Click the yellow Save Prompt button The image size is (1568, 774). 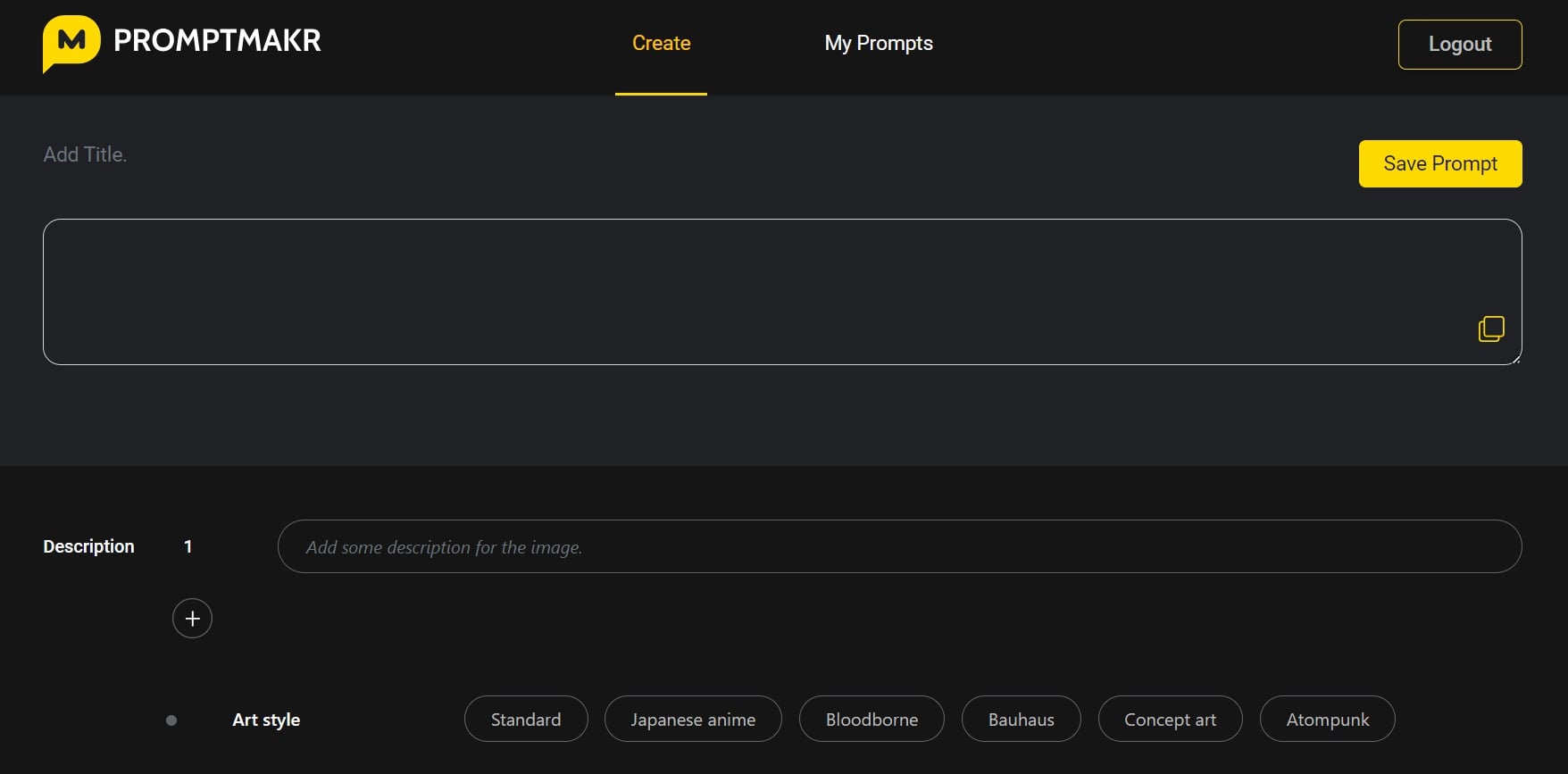[x=1439, y=164]
